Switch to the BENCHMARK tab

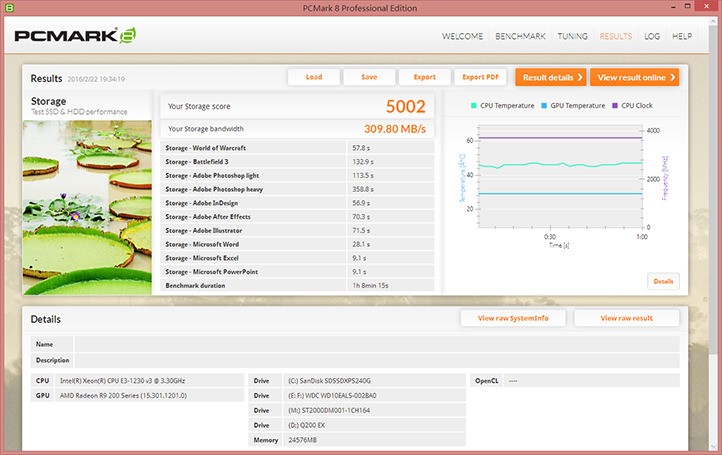[522, 37]
